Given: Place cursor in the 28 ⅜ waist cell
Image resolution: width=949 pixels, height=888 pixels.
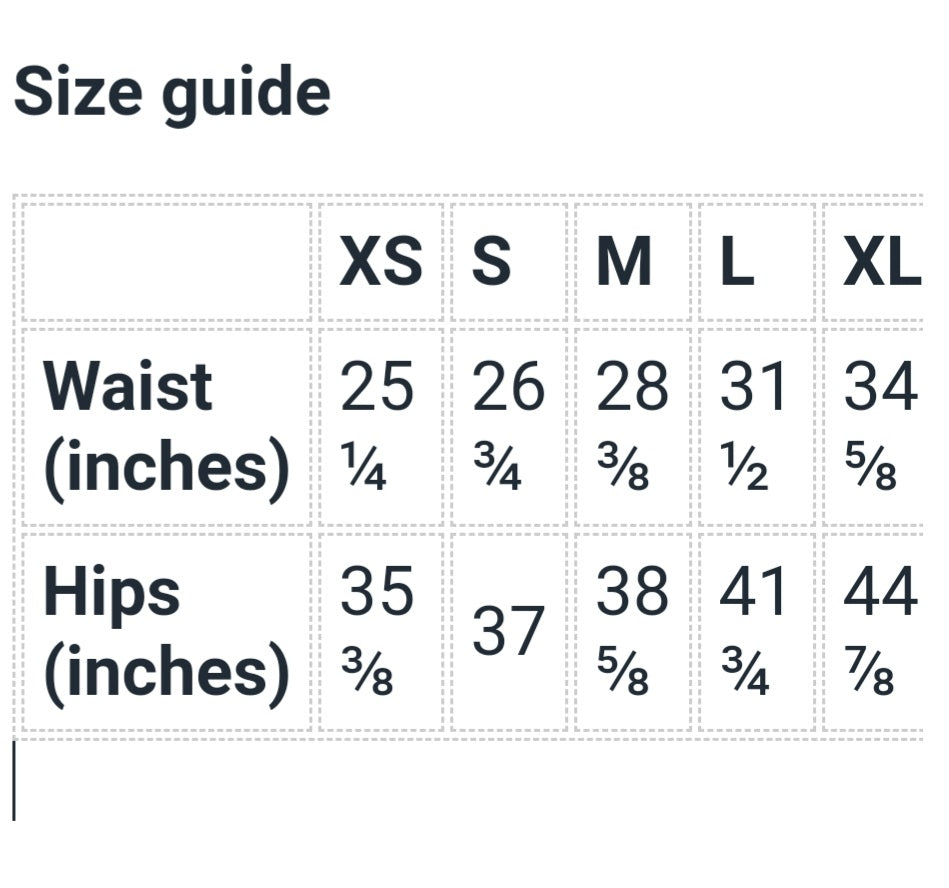Looking at the screenshot, I should click(633, 427).
